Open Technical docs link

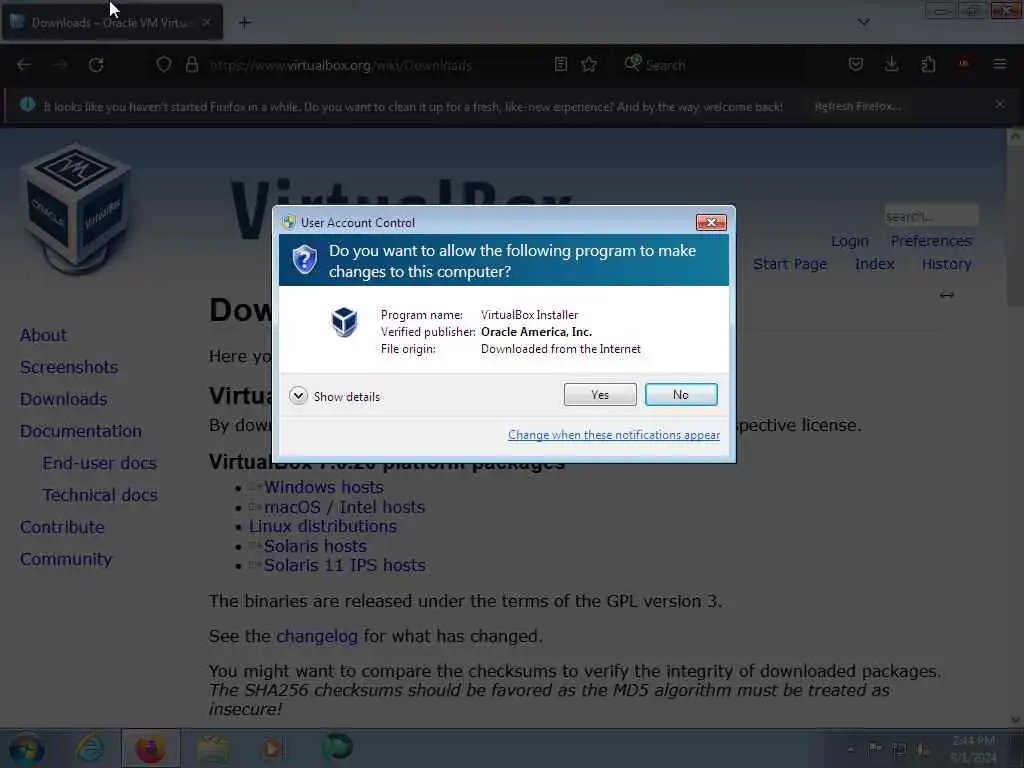[100, 495]
